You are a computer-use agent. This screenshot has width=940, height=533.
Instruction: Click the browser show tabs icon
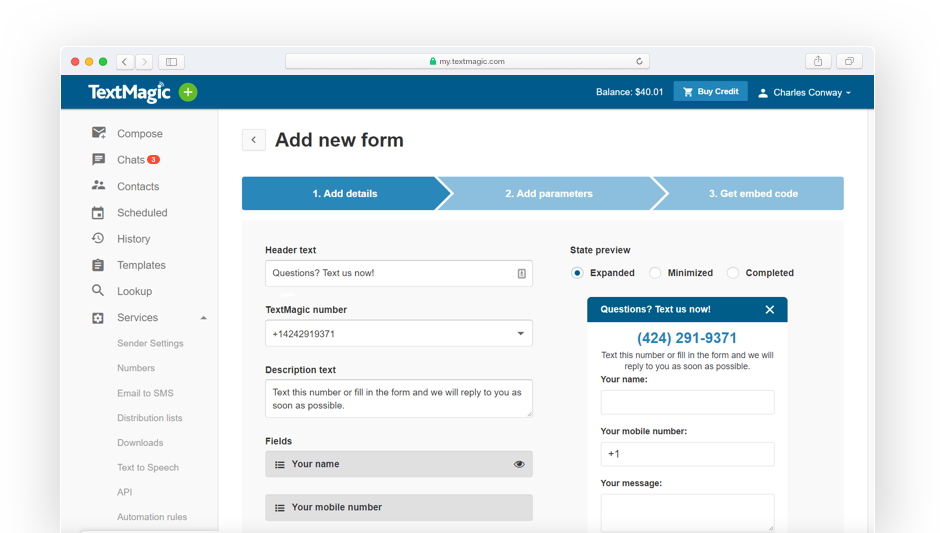click(849, 61)
